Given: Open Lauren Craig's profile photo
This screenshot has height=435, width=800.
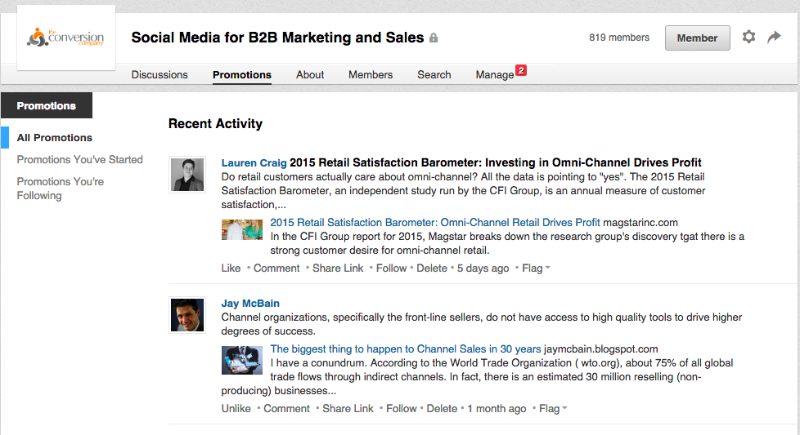Looking at the screenshot, I should click(x=187, y=174).
